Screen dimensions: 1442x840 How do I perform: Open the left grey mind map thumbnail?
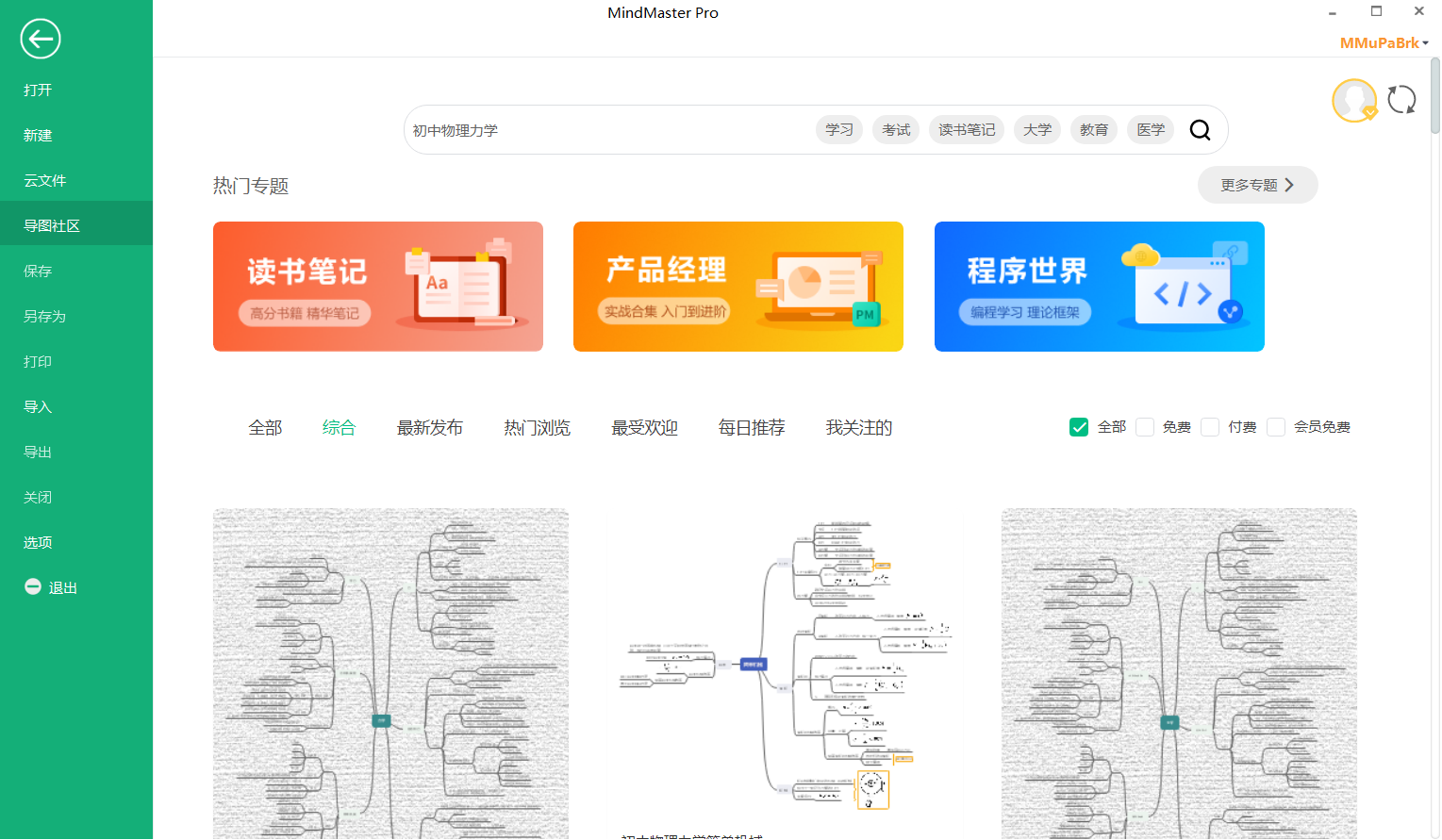click(390, 674)
